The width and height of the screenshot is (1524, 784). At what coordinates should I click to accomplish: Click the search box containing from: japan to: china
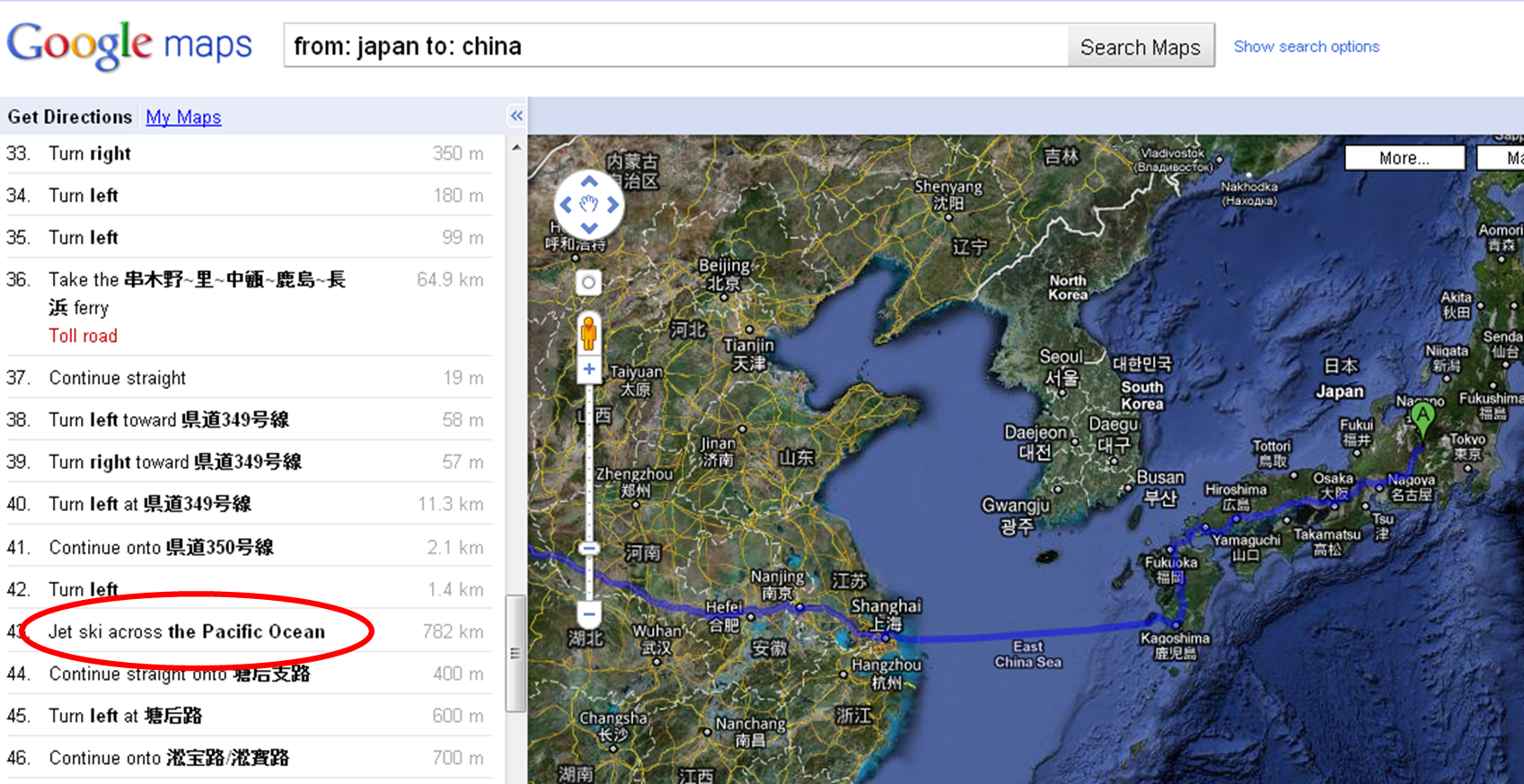point(676,46)
